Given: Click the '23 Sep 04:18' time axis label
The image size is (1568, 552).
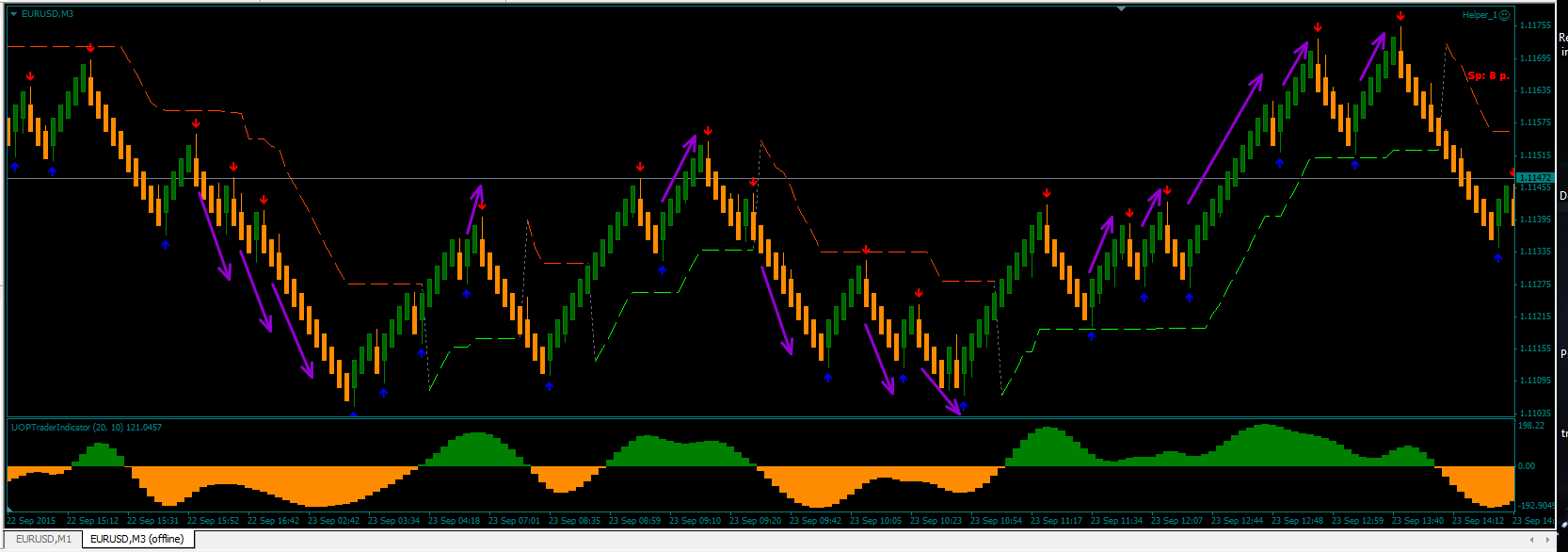Looking at the screenshot, I should (455, 521).
